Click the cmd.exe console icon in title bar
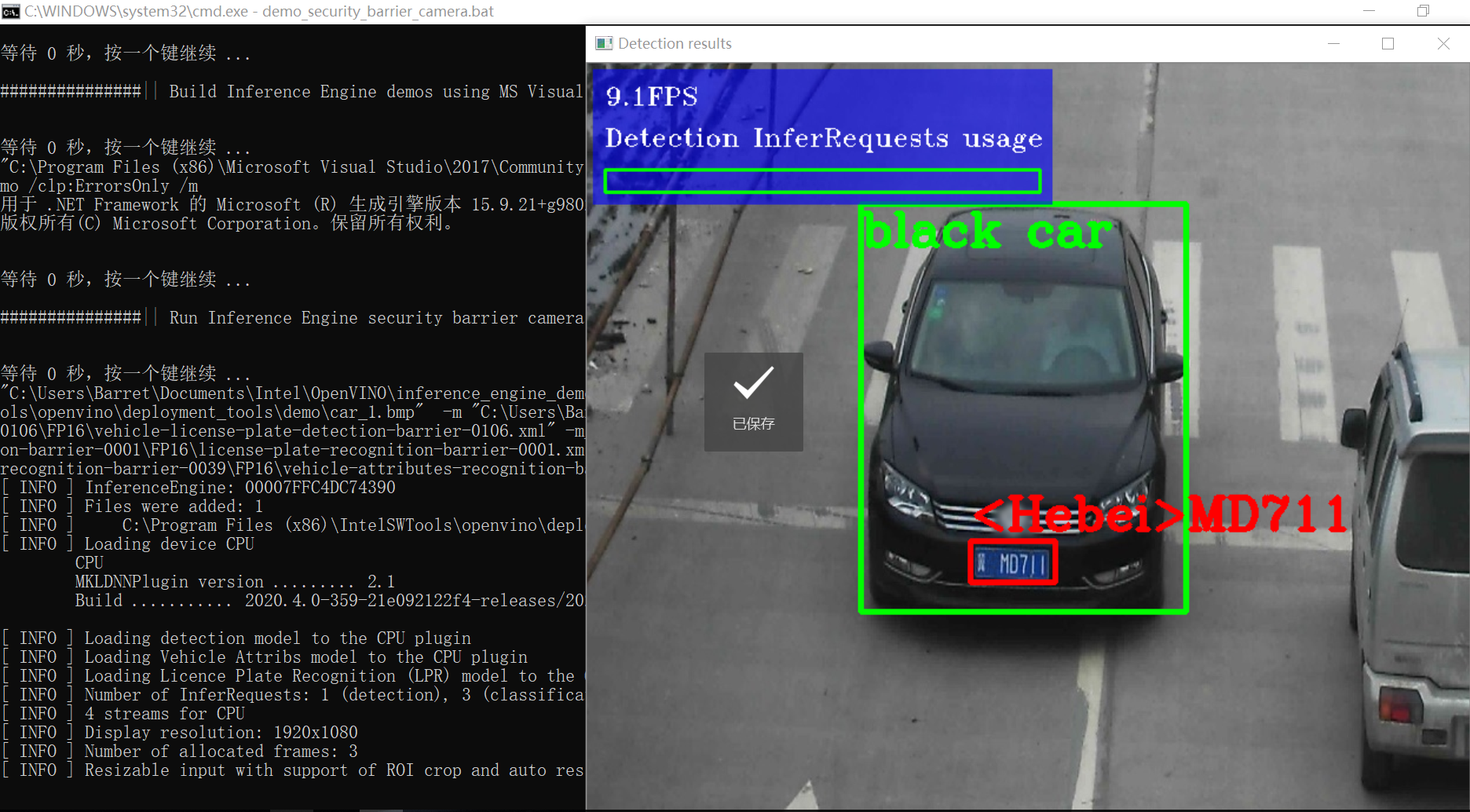Screen dimensions: 1470x812 click(11, 12)
